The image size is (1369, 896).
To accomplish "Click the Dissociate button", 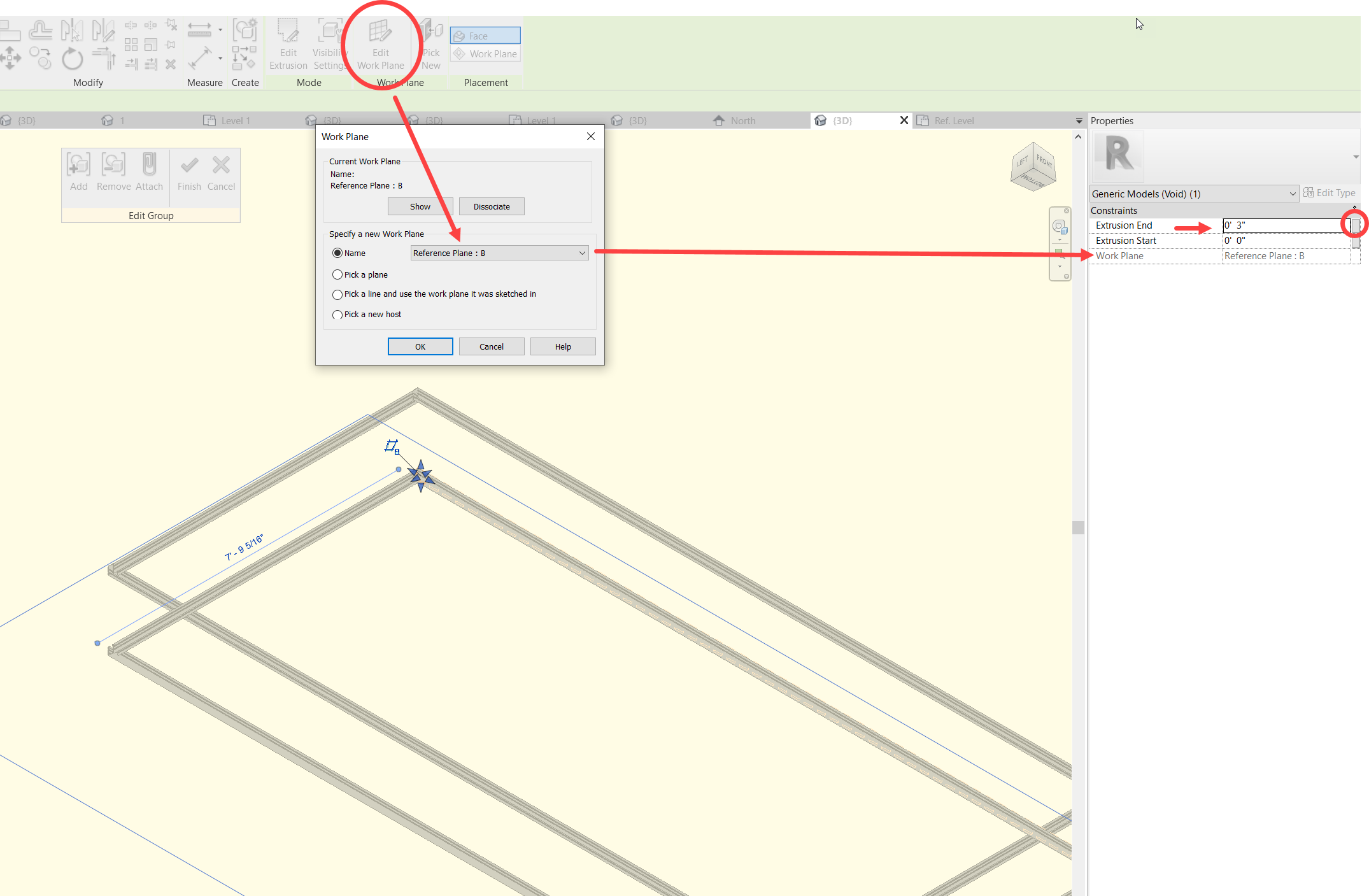I will click(x=491, y=206).
